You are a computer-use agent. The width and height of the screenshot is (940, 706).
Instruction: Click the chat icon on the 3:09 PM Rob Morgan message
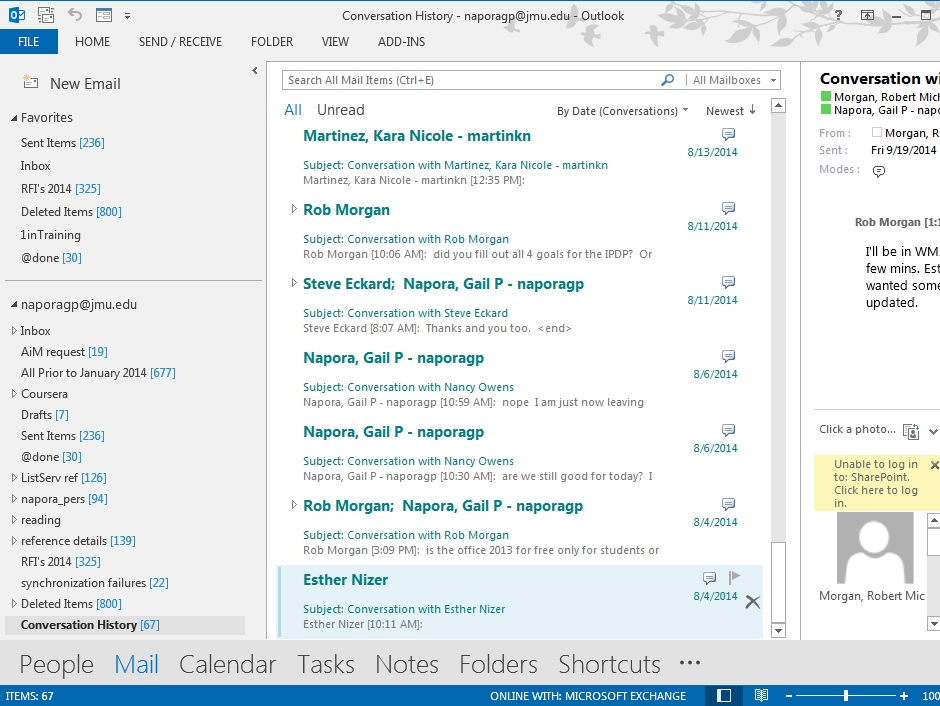(x=728, y=504)
